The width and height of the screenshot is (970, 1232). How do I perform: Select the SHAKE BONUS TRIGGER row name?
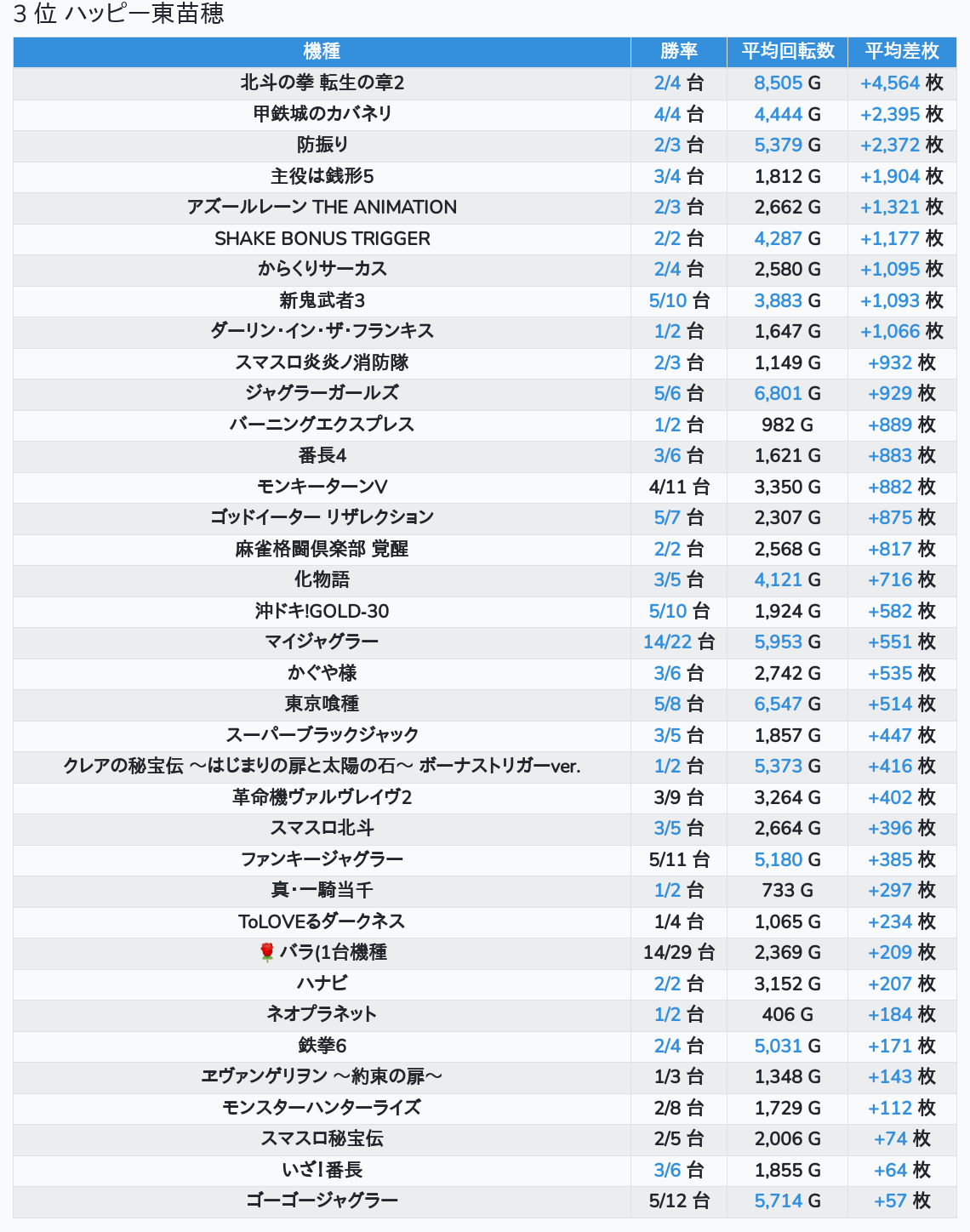coord(322,238)
